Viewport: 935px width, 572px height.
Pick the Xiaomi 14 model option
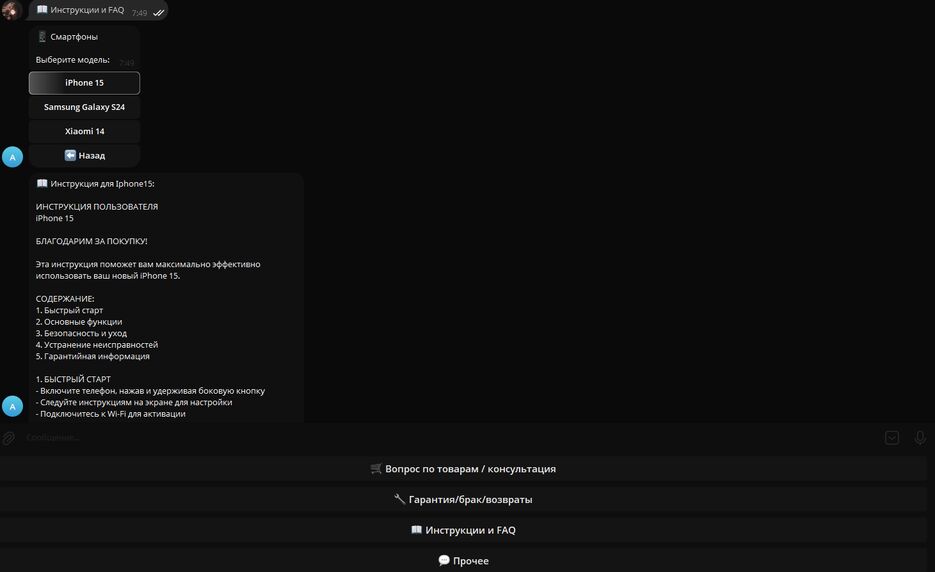[x=84, y=131]
